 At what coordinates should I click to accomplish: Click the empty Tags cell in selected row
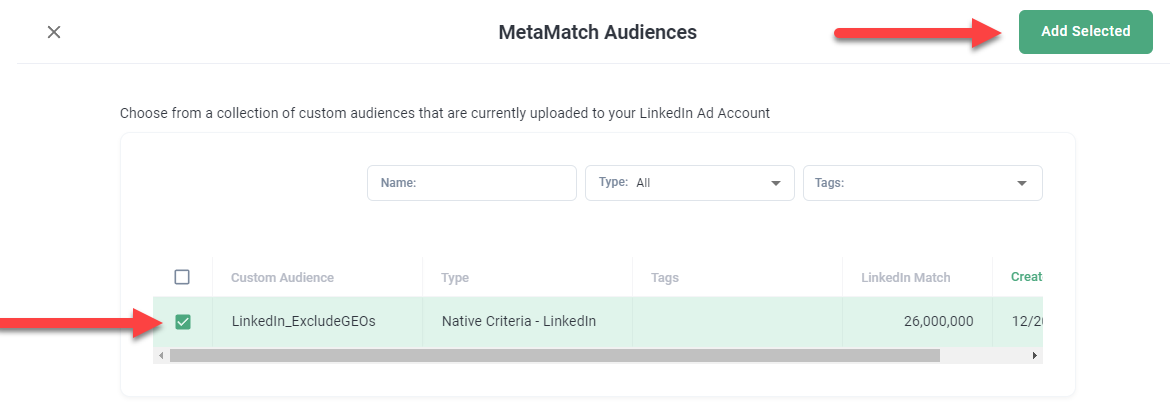coord(737,321)
